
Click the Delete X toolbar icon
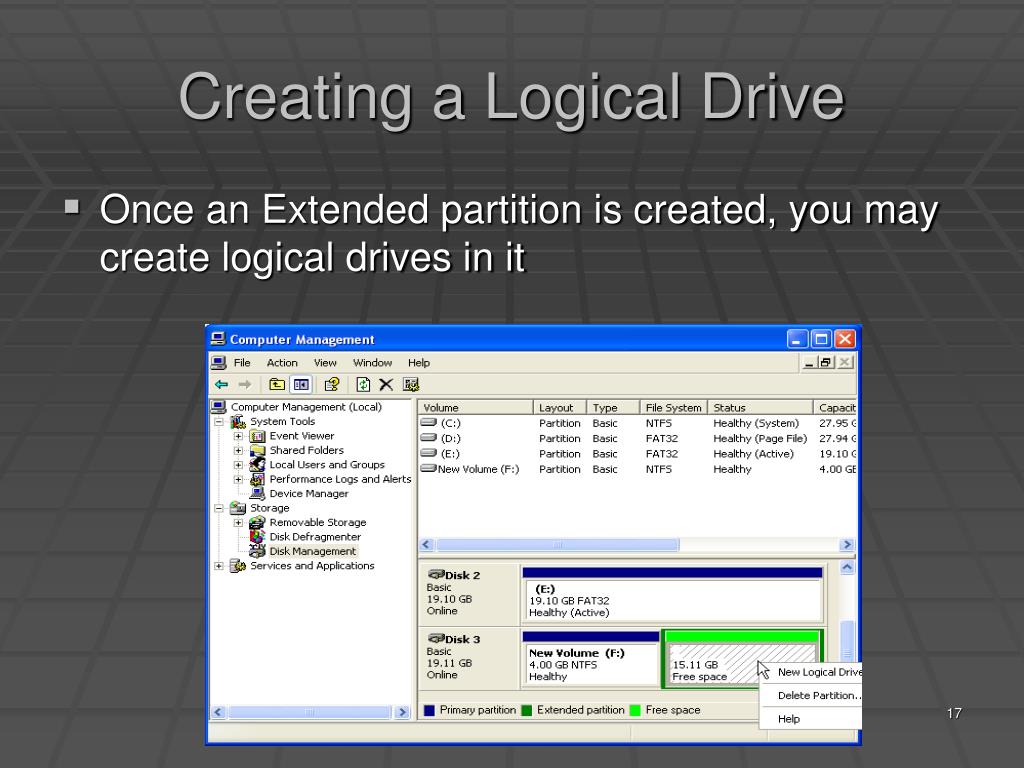[x=386, y=385]
